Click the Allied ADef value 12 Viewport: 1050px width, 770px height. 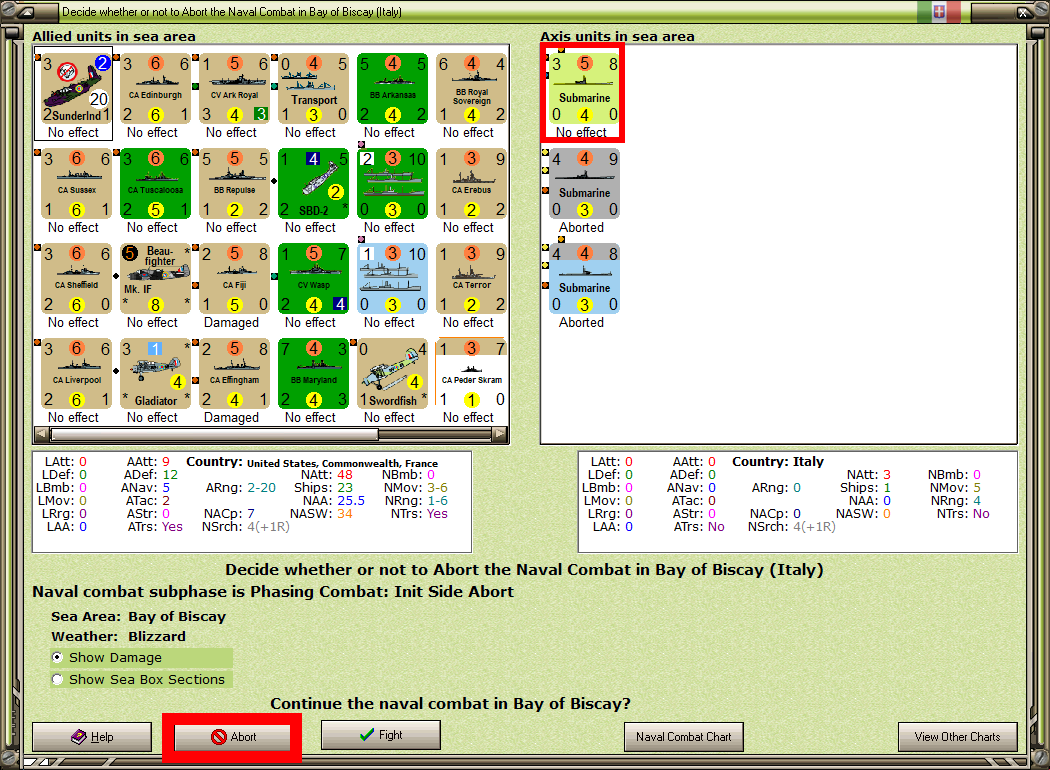tap(170, 475)
